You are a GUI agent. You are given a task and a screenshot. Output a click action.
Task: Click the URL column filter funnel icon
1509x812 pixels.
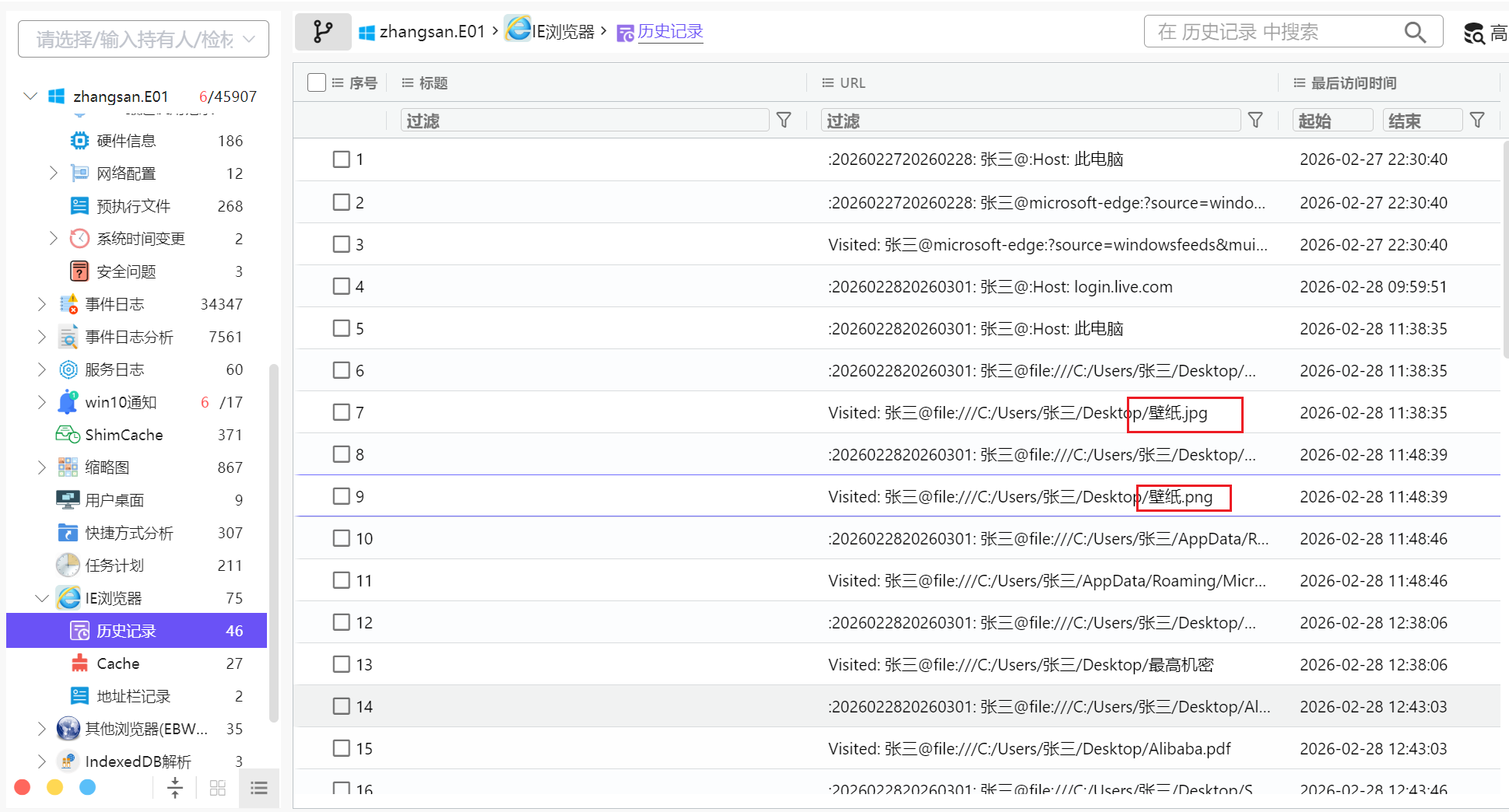click(x=1255, y=121)
